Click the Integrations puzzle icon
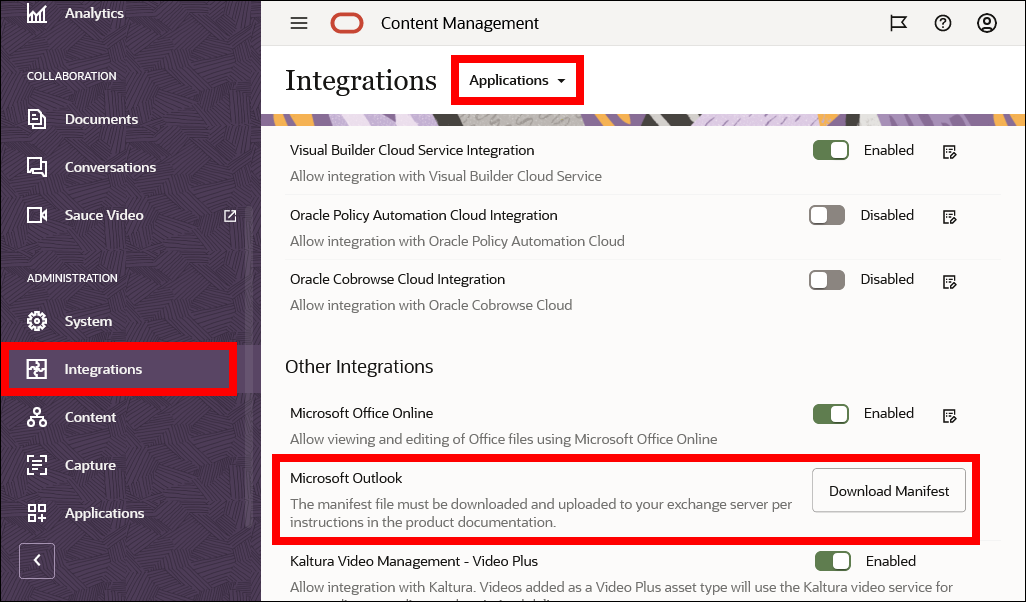This screenshot has height=602, width=1026. pos(37,369)
